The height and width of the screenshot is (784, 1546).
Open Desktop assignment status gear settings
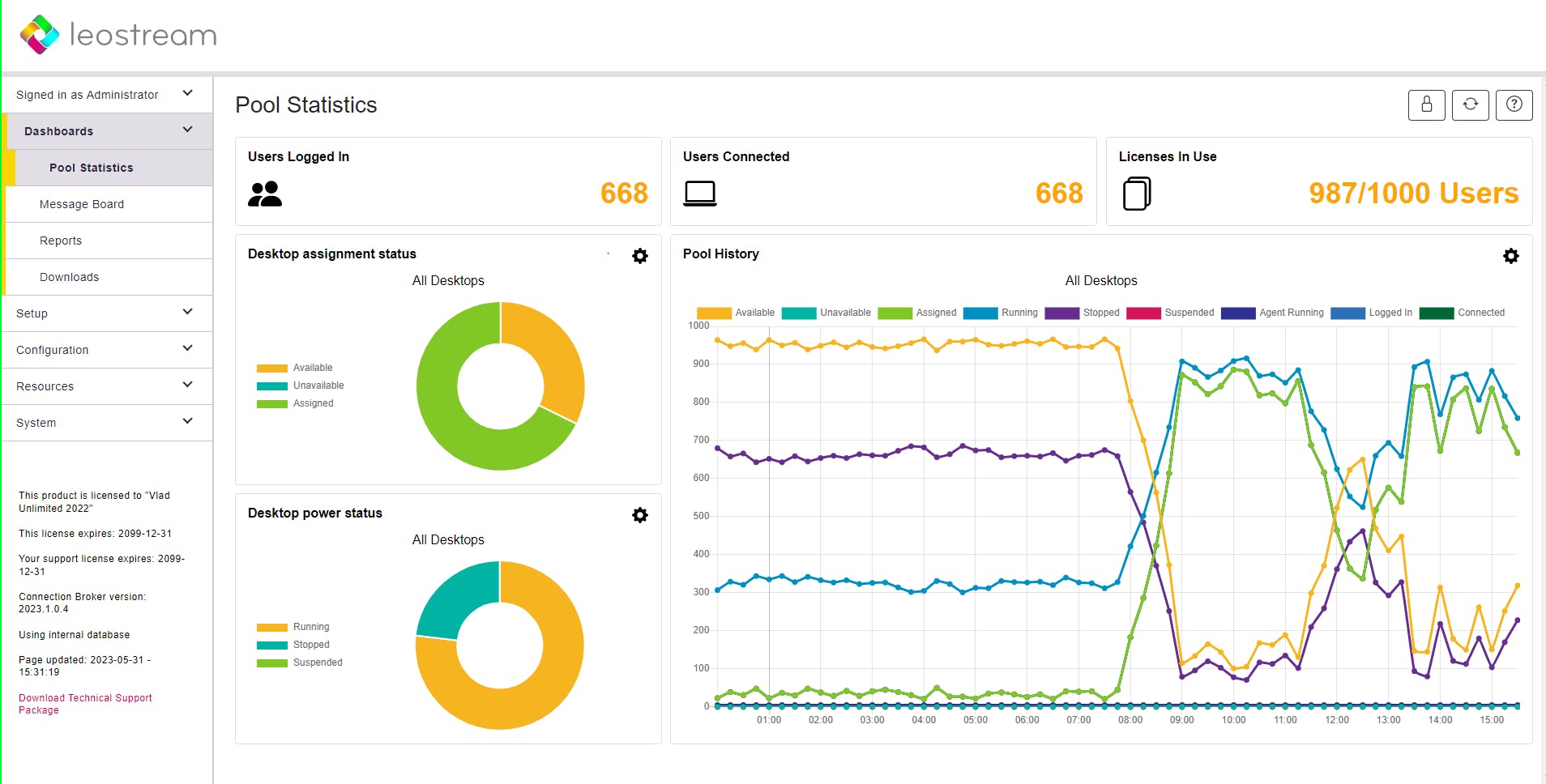639,256
